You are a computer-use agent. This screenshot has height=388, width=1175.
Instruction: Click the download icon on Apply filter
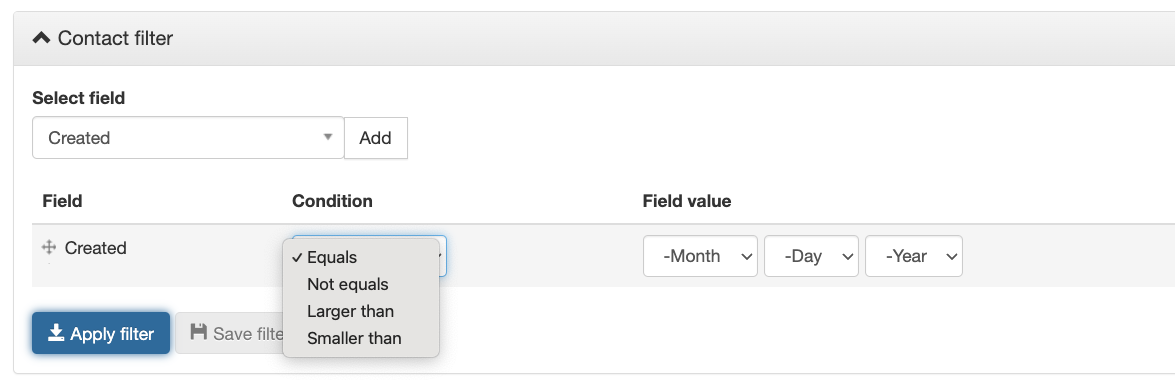coord(55,333)
